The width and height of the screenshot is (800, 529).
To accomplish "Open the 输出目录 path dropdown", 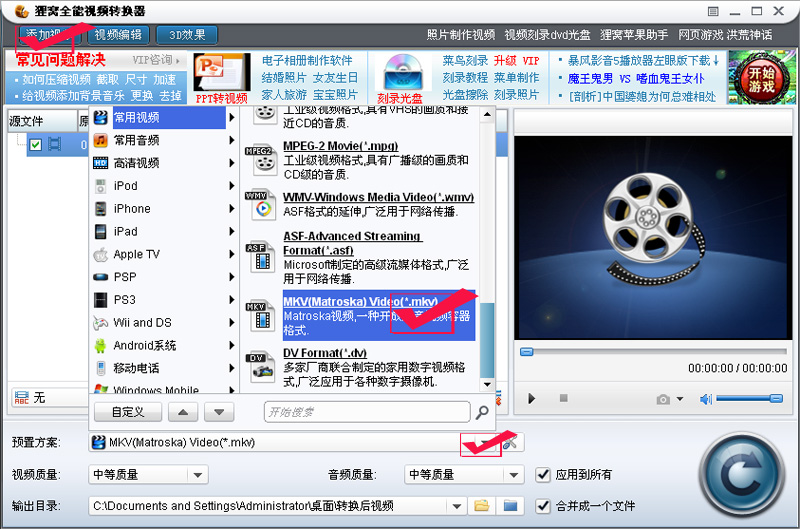I will click(x=457, y=507).
